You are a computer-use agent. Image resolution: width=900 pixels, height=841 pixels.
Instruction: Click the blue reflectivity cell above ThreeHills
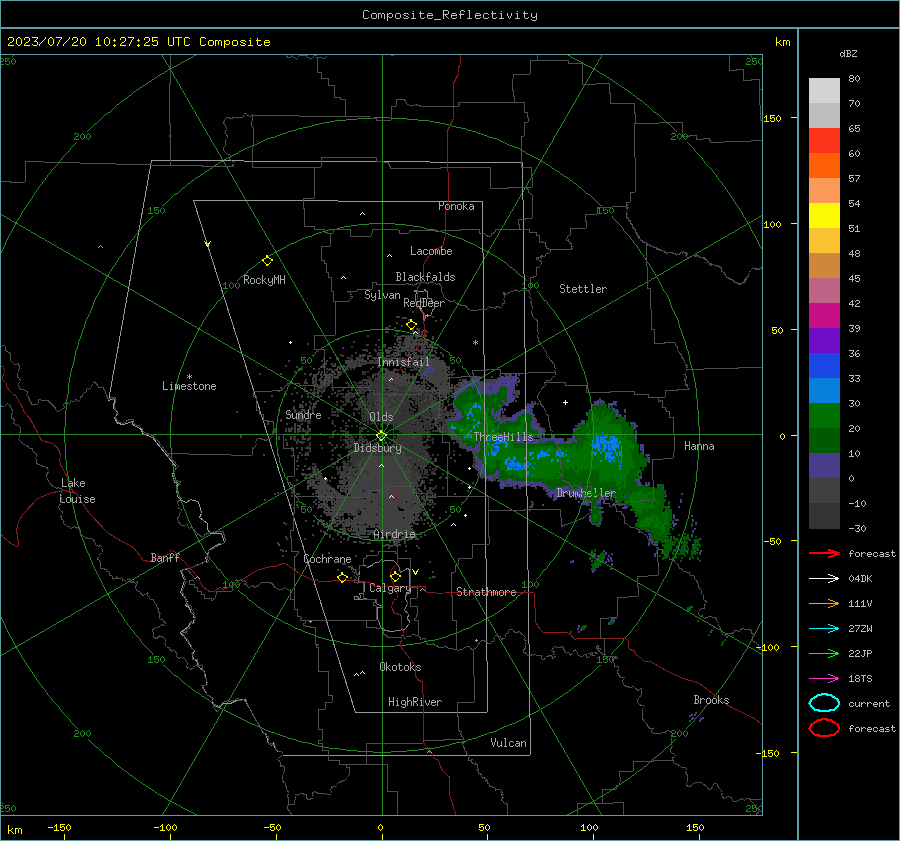click(x=474, y=414)
